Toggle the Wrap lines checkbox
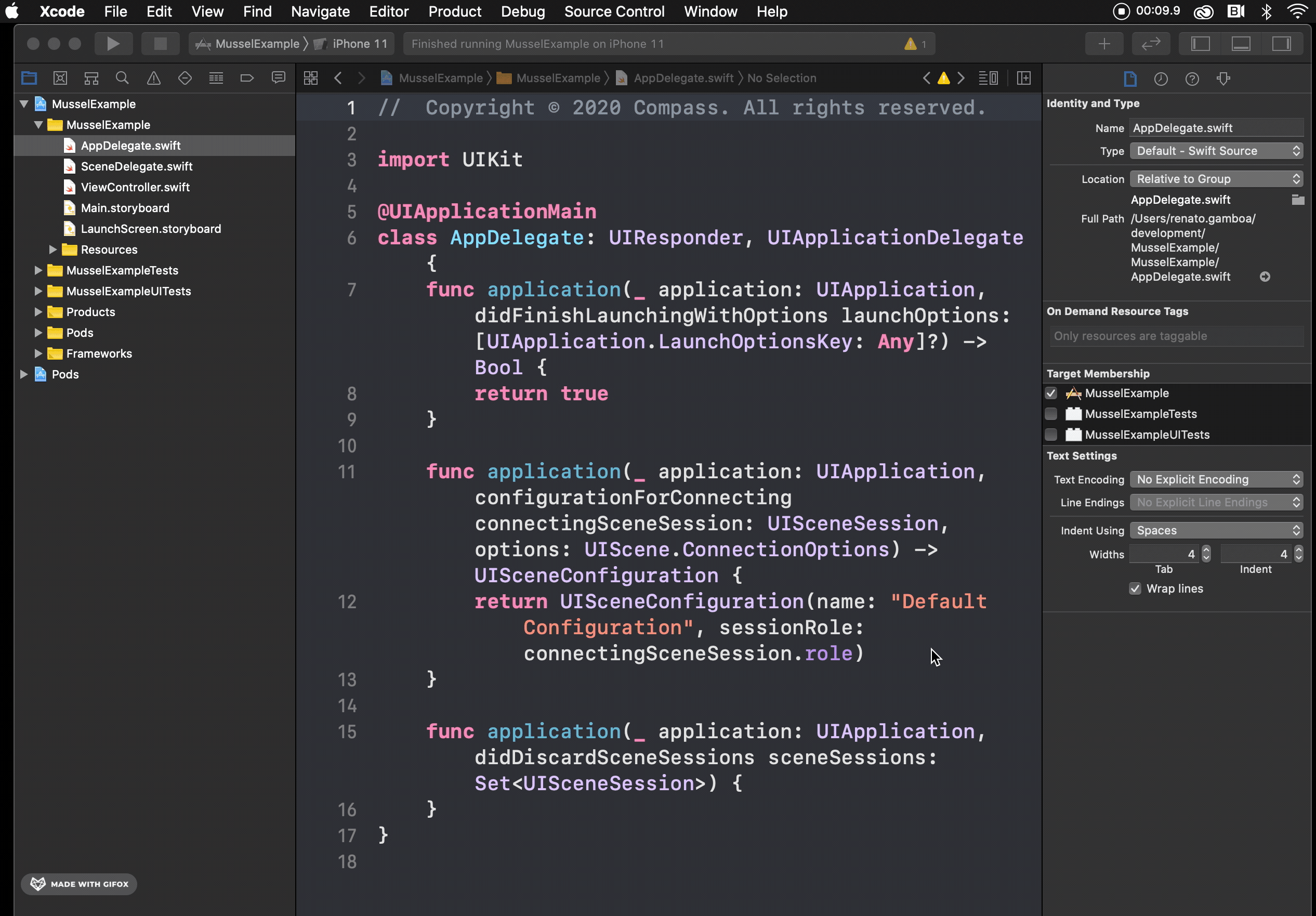1316x916 pixels. (1135, 588)
